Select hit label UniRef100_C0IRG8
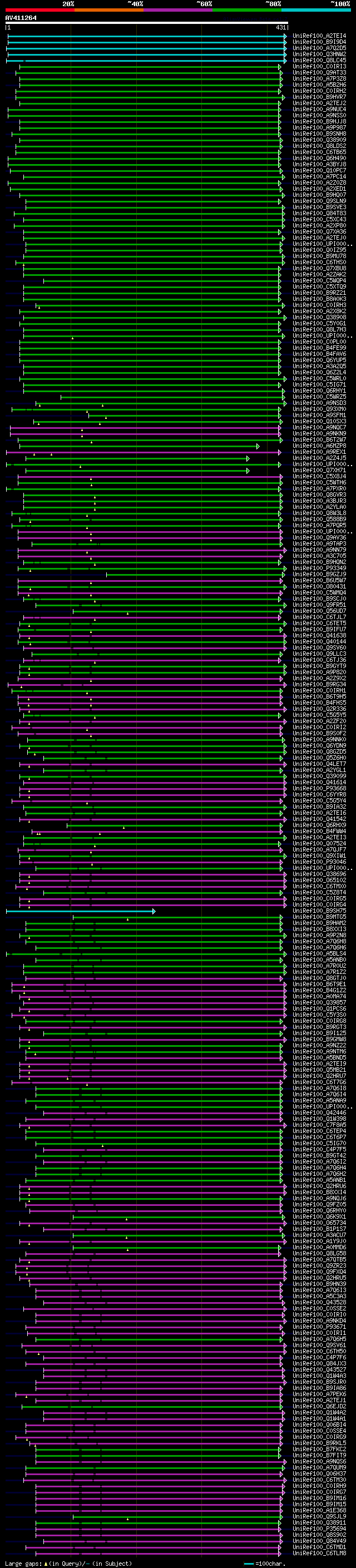Screen dimensions: 356x1568 (x=319, y=1021)
